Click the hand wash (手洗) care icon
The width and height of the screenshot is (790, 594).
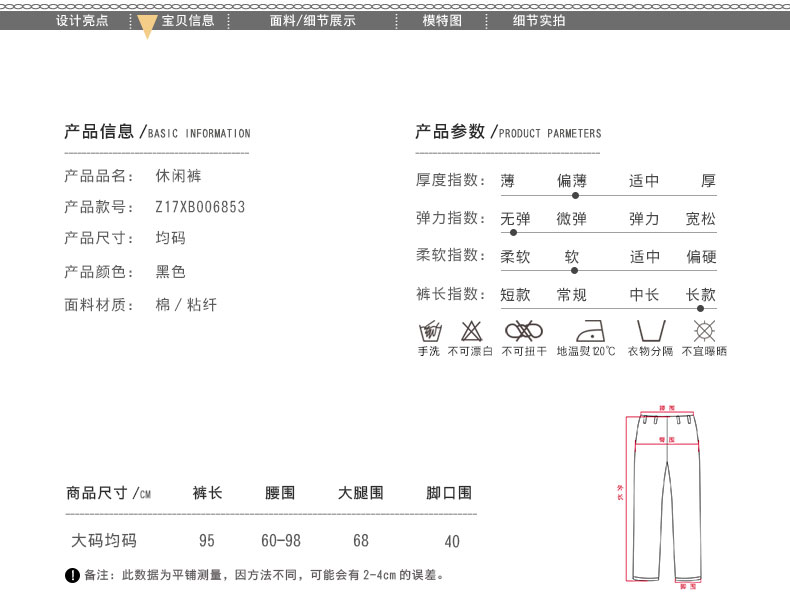(429, 331)
